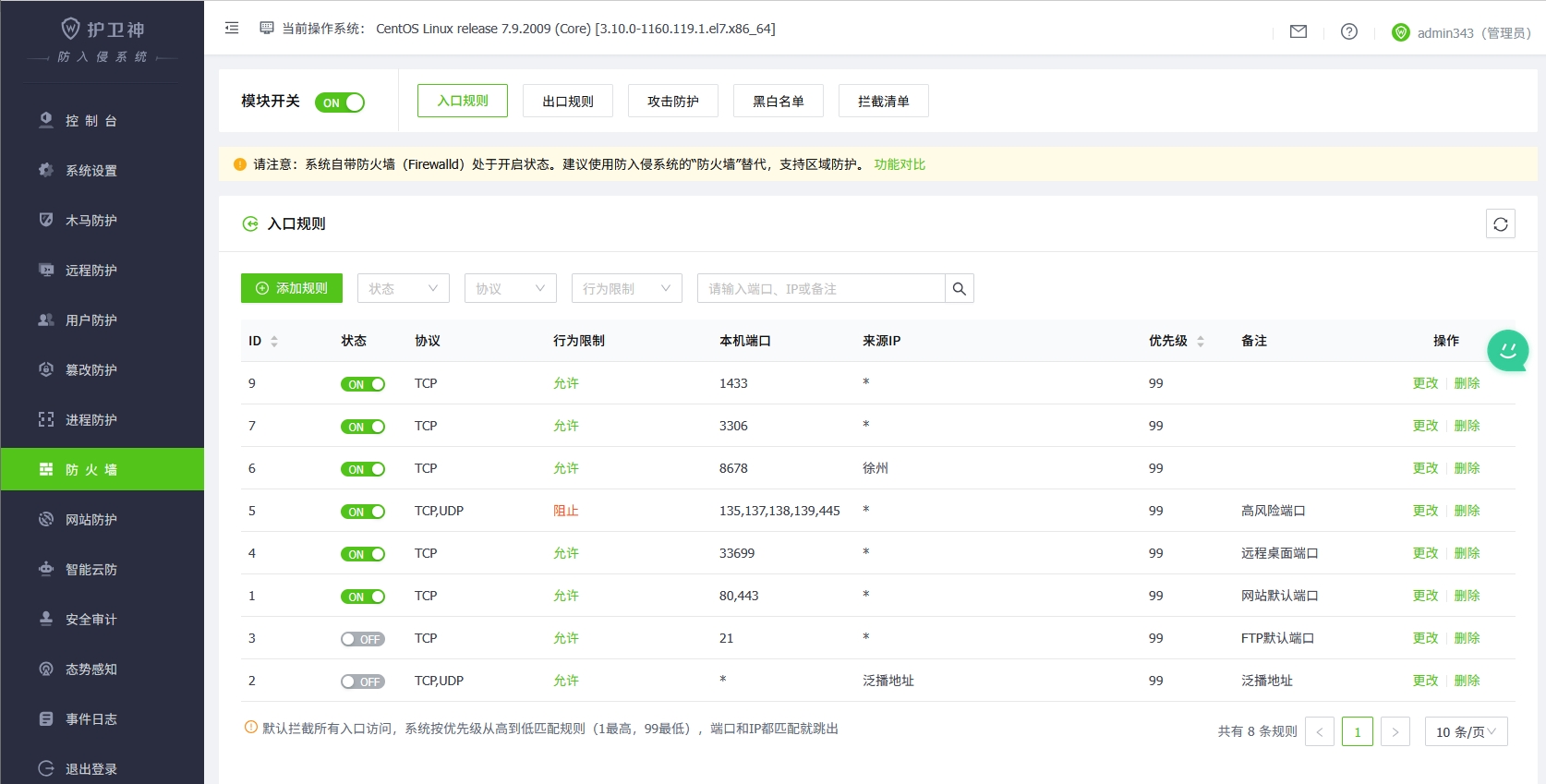Toggle rule ID 5 status switch
This screenshot has height=784, width=1546.
click(x=363, y=512)
